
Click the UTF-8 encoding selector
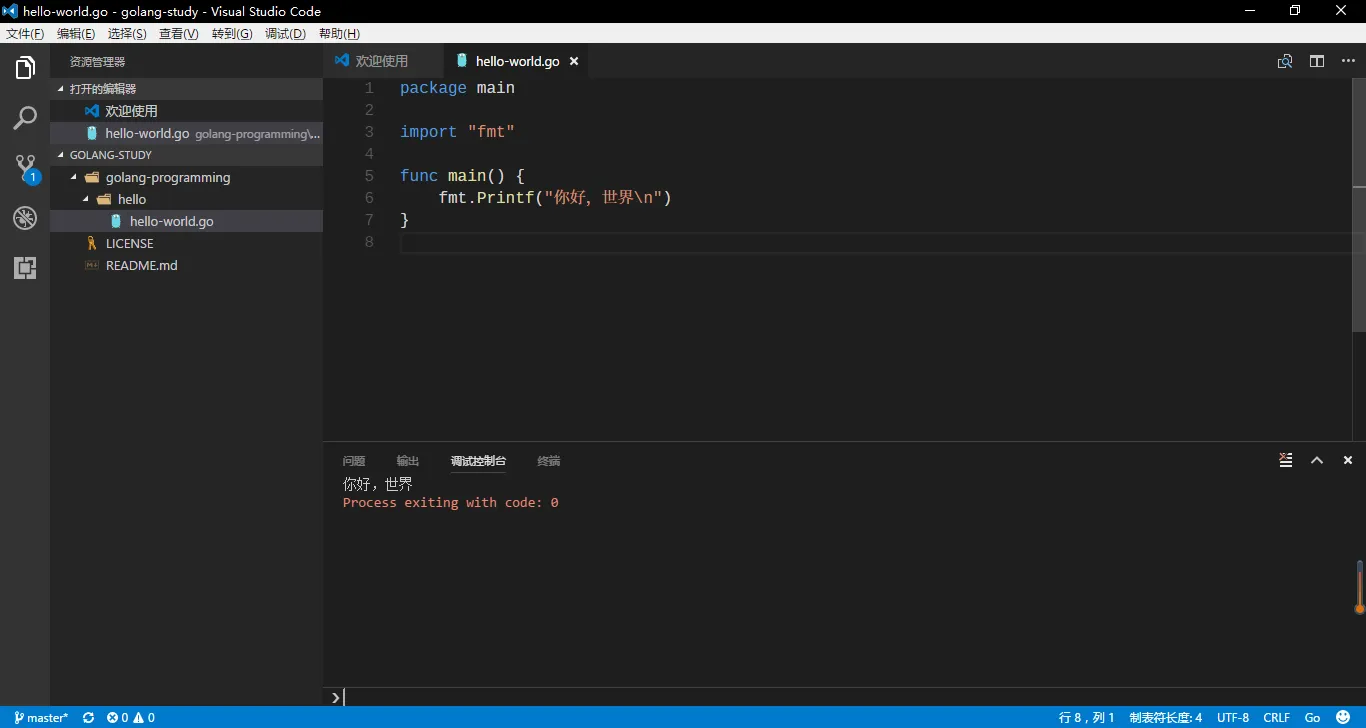coord(1233,717)
